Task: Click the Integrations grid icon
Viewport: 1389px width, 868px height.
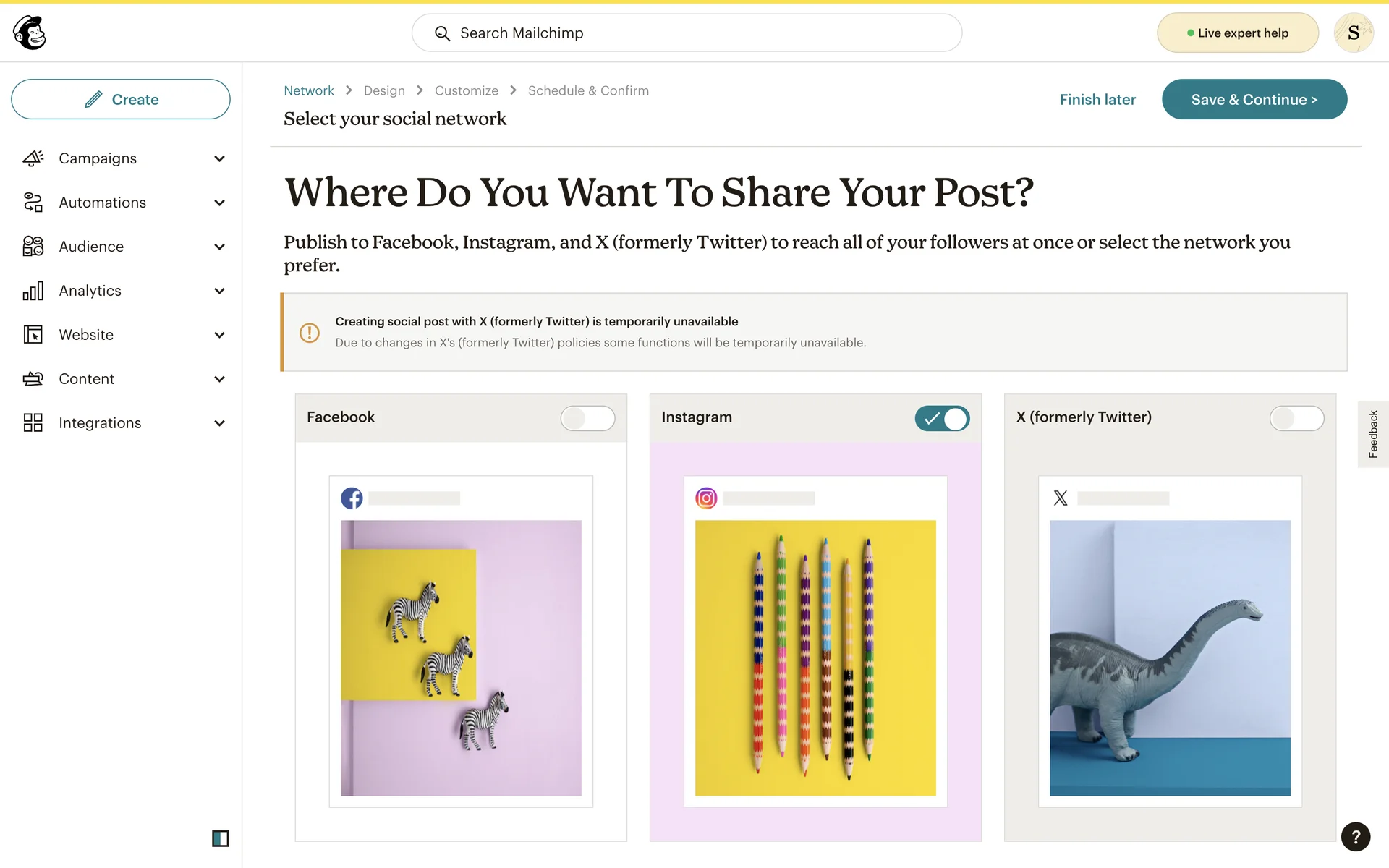Action: coord(33,423)
